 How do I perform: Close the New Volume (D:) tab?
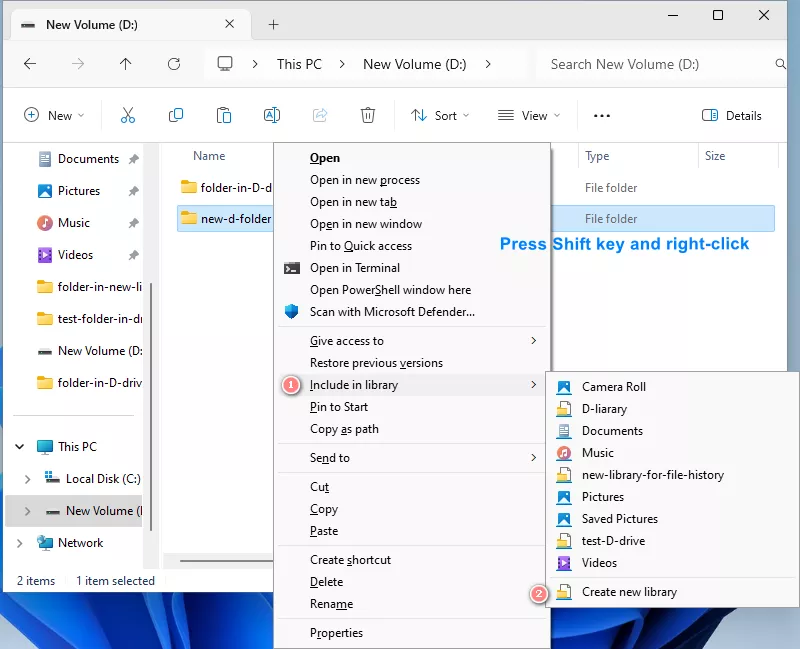[x=230, y=24]
